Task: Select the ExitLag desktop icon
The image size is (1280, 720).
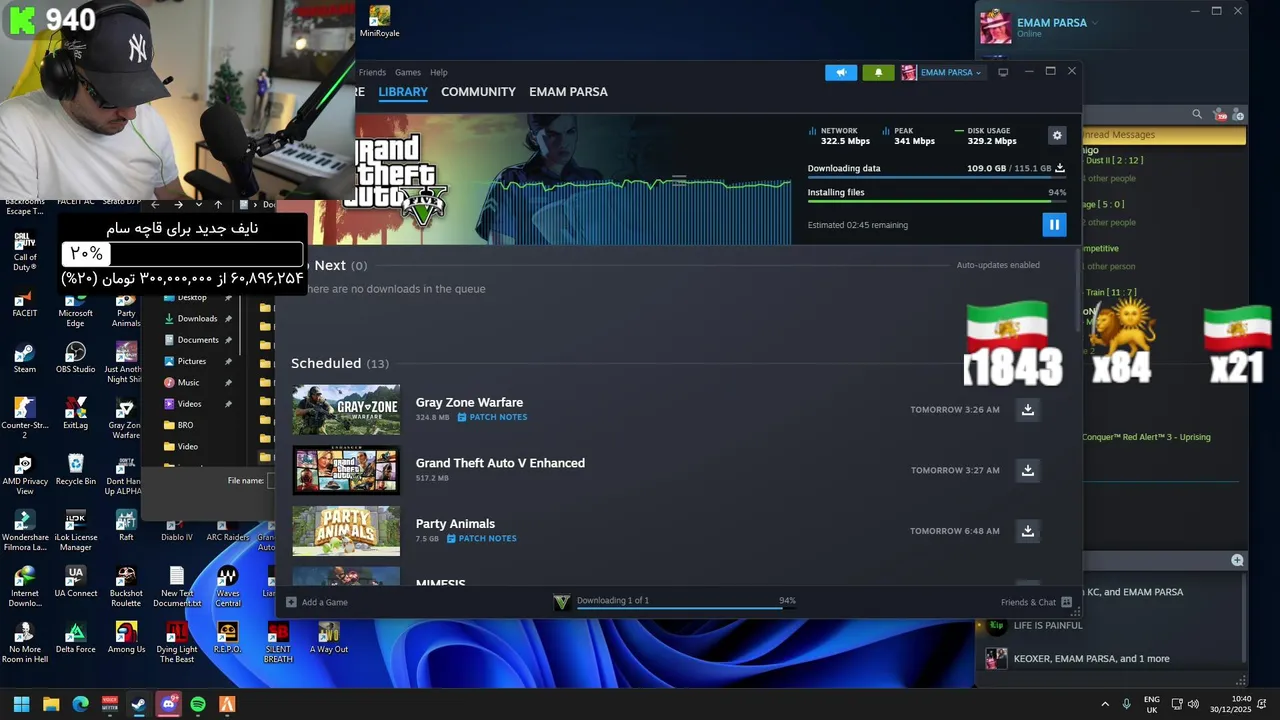Action: click(x=75, y=413)
